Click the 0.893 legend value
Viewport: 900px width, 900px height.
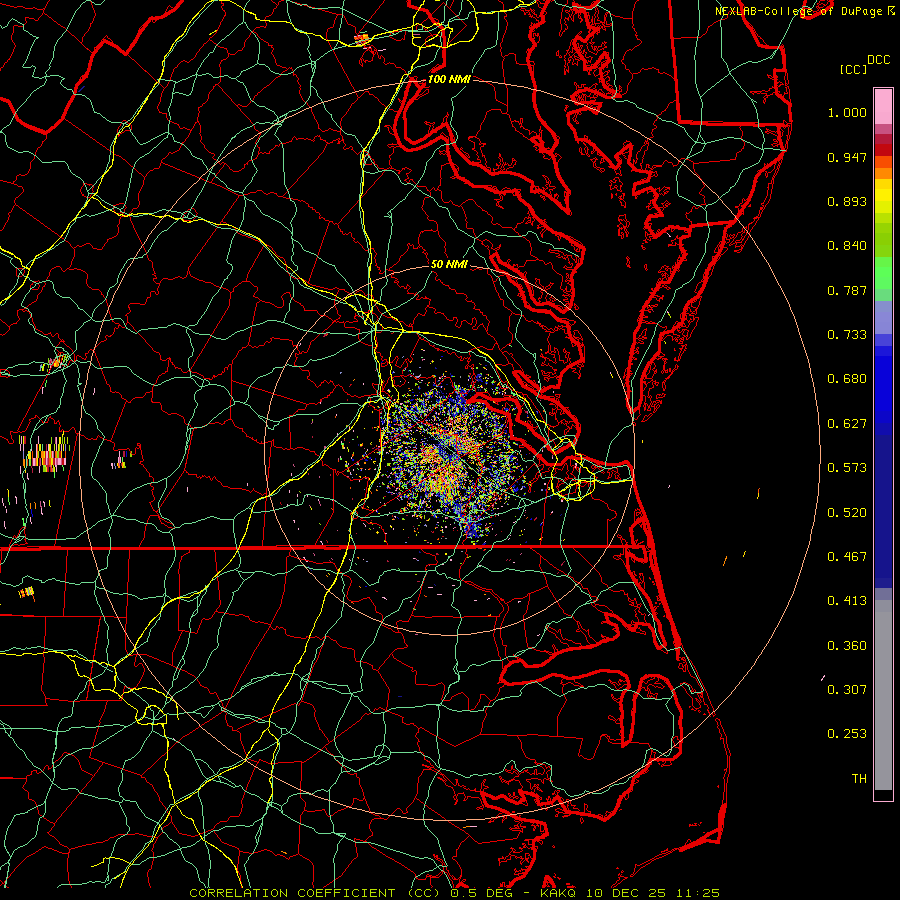click(x=847, y=201)
